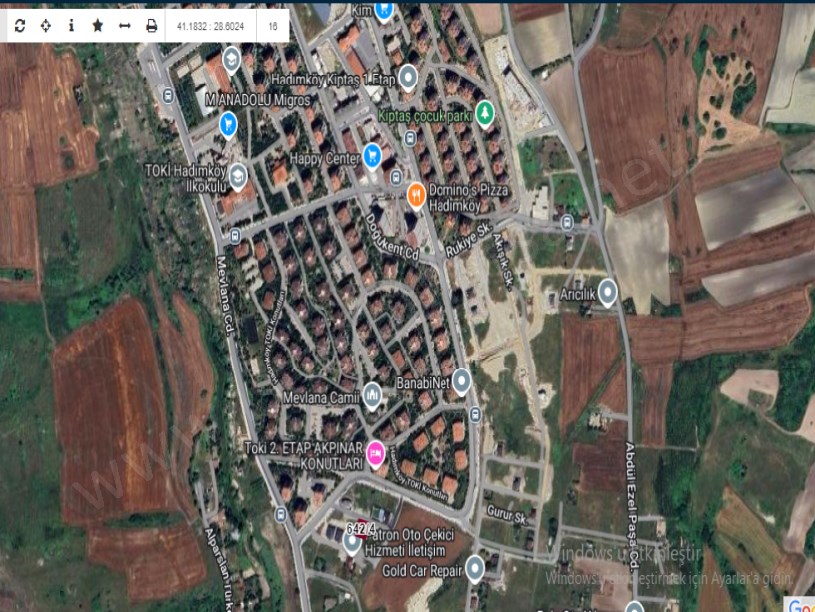815x612 pixels.
Task: Select the horizontal measure arrow tool
Action: tap(124, 26)
